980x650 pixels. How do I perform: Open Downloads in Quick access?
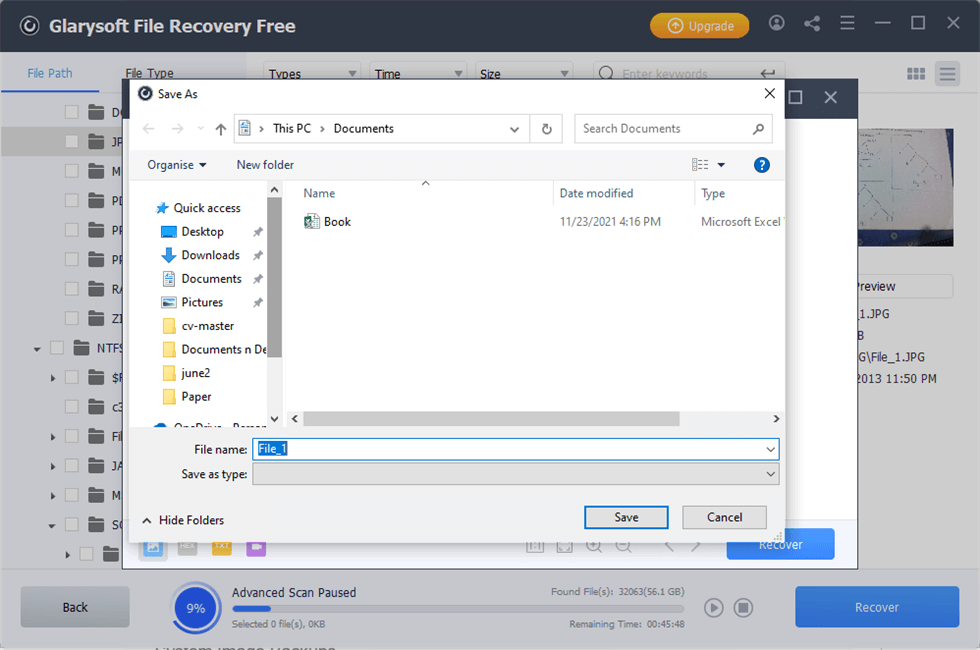click(210, 255)
